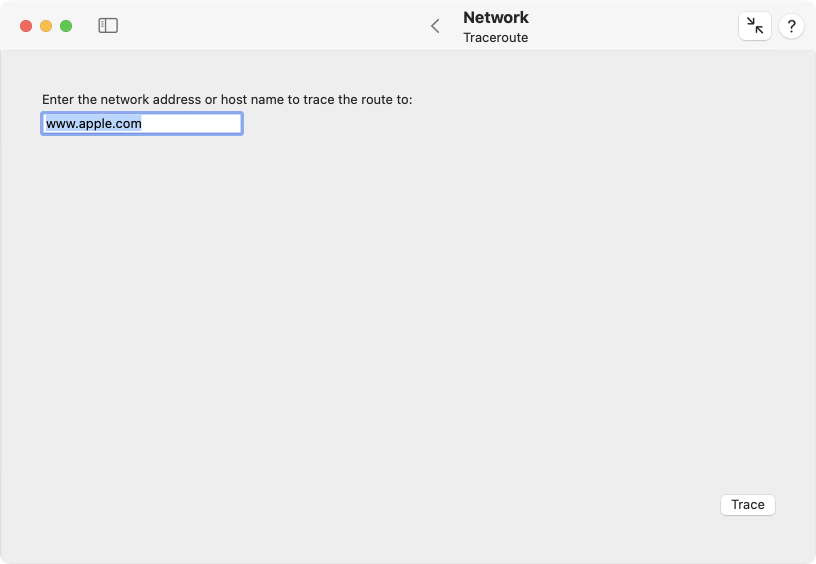Minimize window using yellow button
This screenshot has width=816, height=564.
pos(46,26)
